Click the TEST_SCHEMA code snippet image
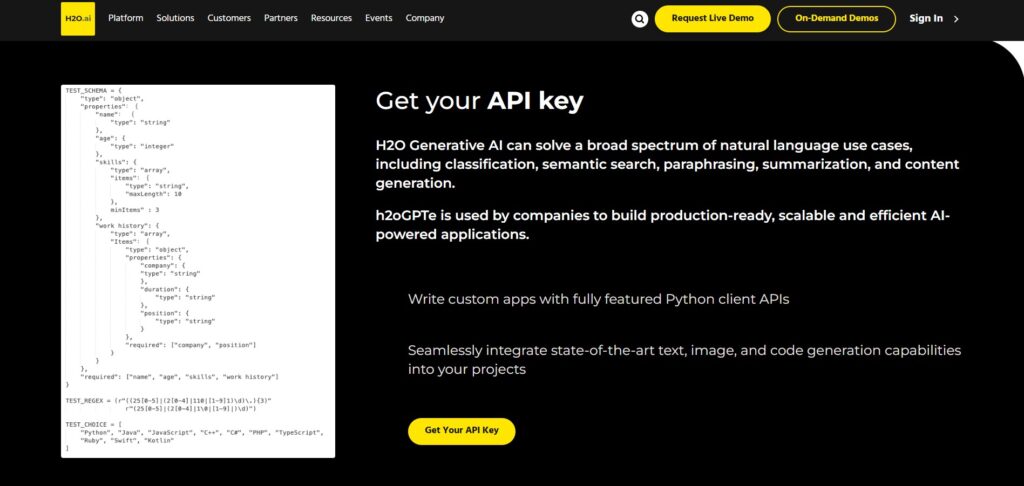 pos(198,270)
